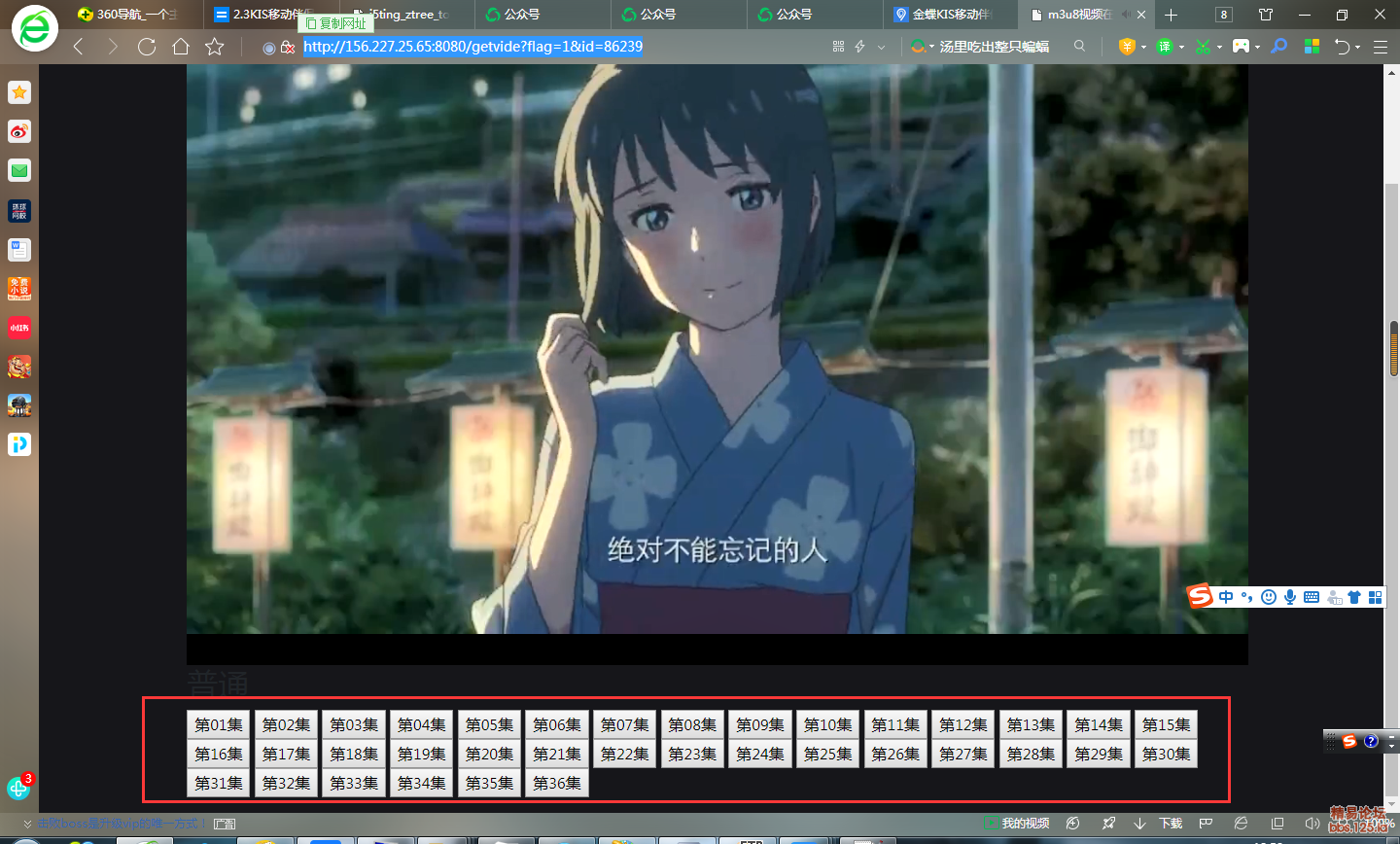Expand dropdown next to the yellow shield

tap(1143, 47)
